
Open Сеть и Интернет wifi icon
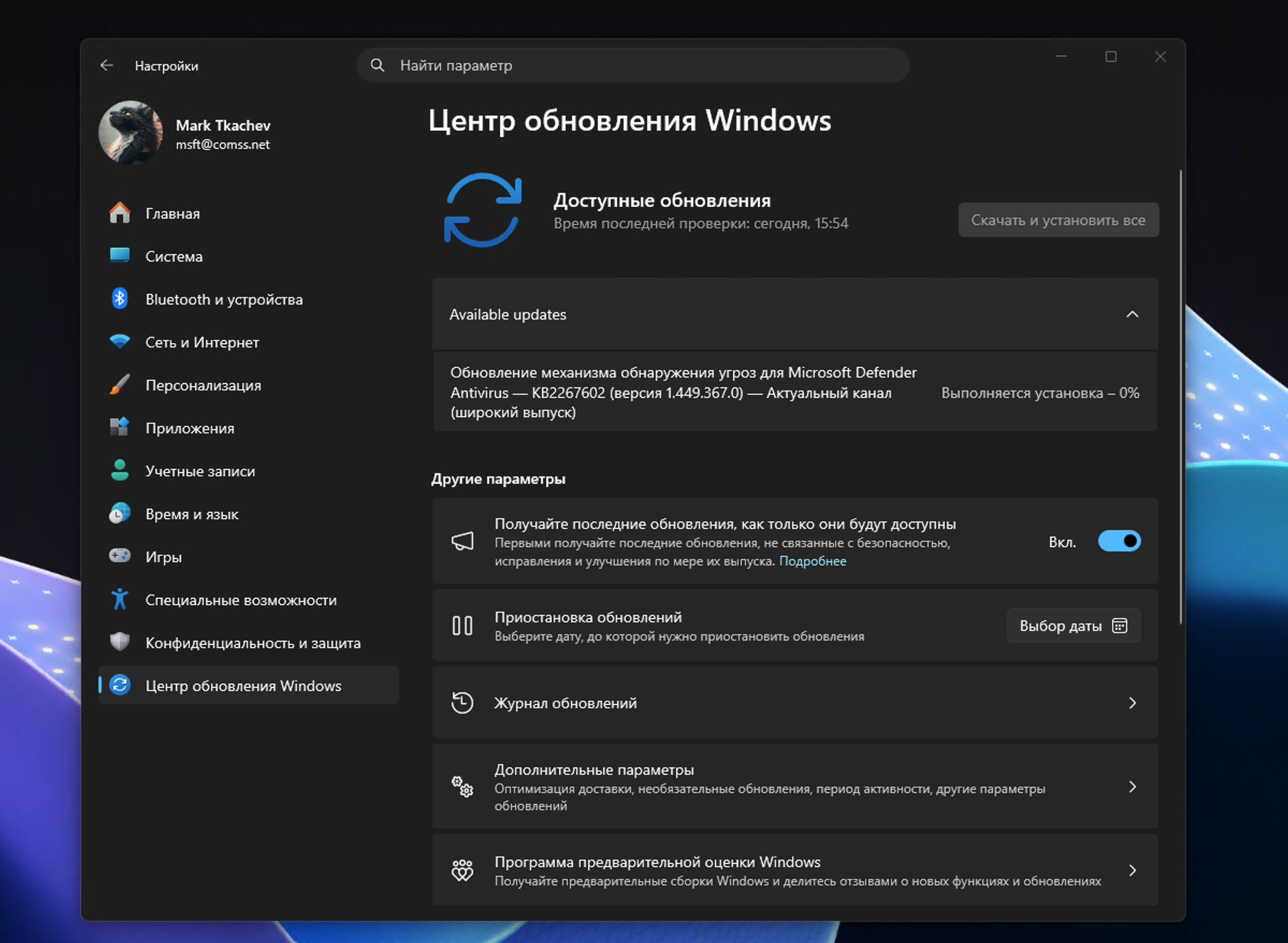coord(120,342)
